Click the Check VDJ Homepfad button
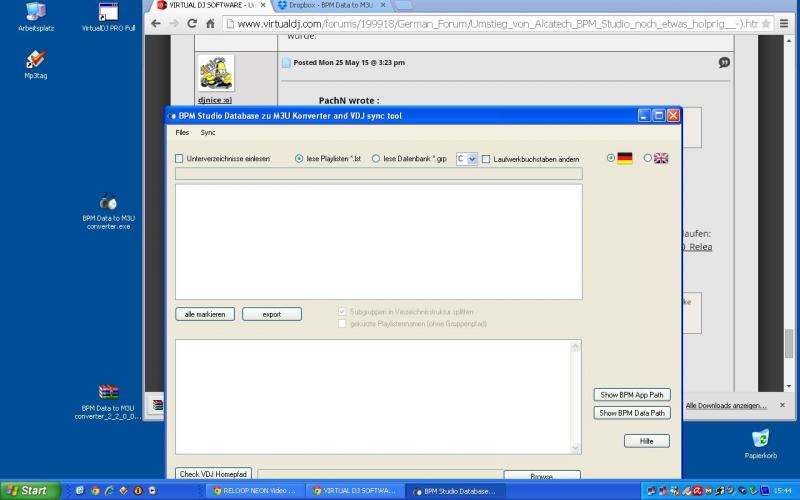Image resolution: width=800 pixels, height=500 pixels. 213,473
